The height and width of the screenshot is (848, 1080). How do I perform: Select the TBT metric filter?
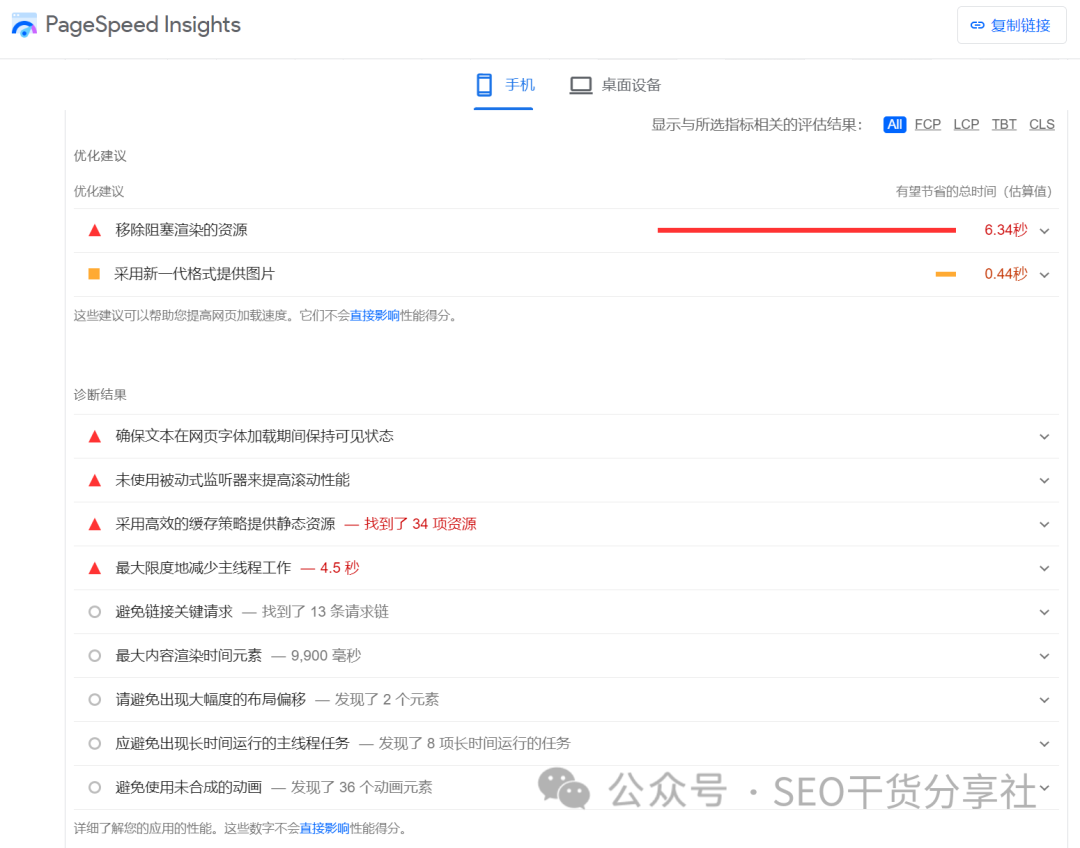click(x=1004, y=124)
